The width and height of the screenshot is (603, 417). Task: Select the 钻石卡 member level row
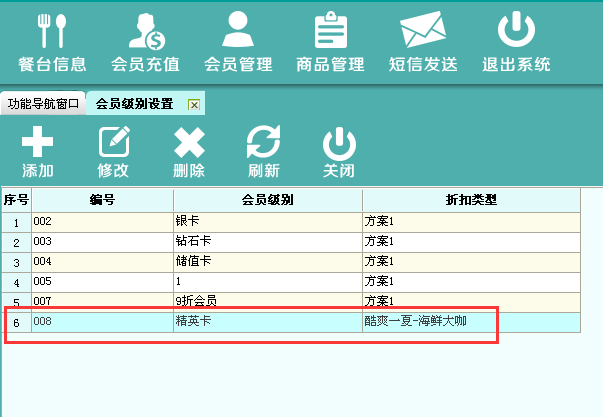[x=267, y=241]
